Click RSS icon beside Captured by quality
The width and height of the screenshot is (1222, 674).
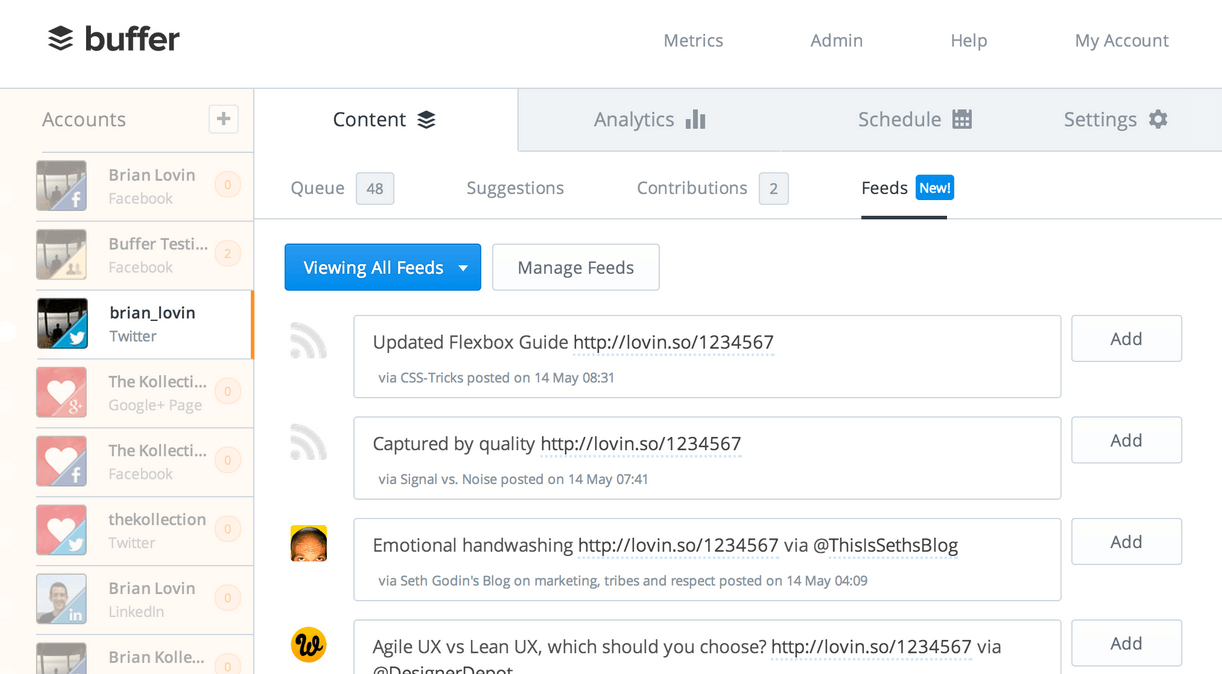point(308,442)
